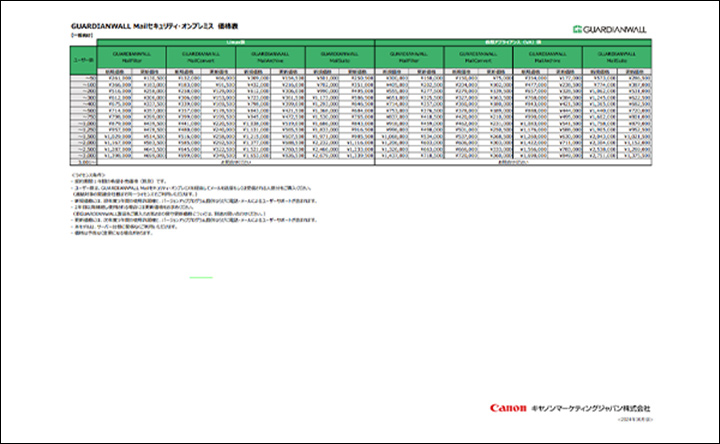Select MailSuite column in appliance section
Screen dimensions: 720x444
point(617,57)
